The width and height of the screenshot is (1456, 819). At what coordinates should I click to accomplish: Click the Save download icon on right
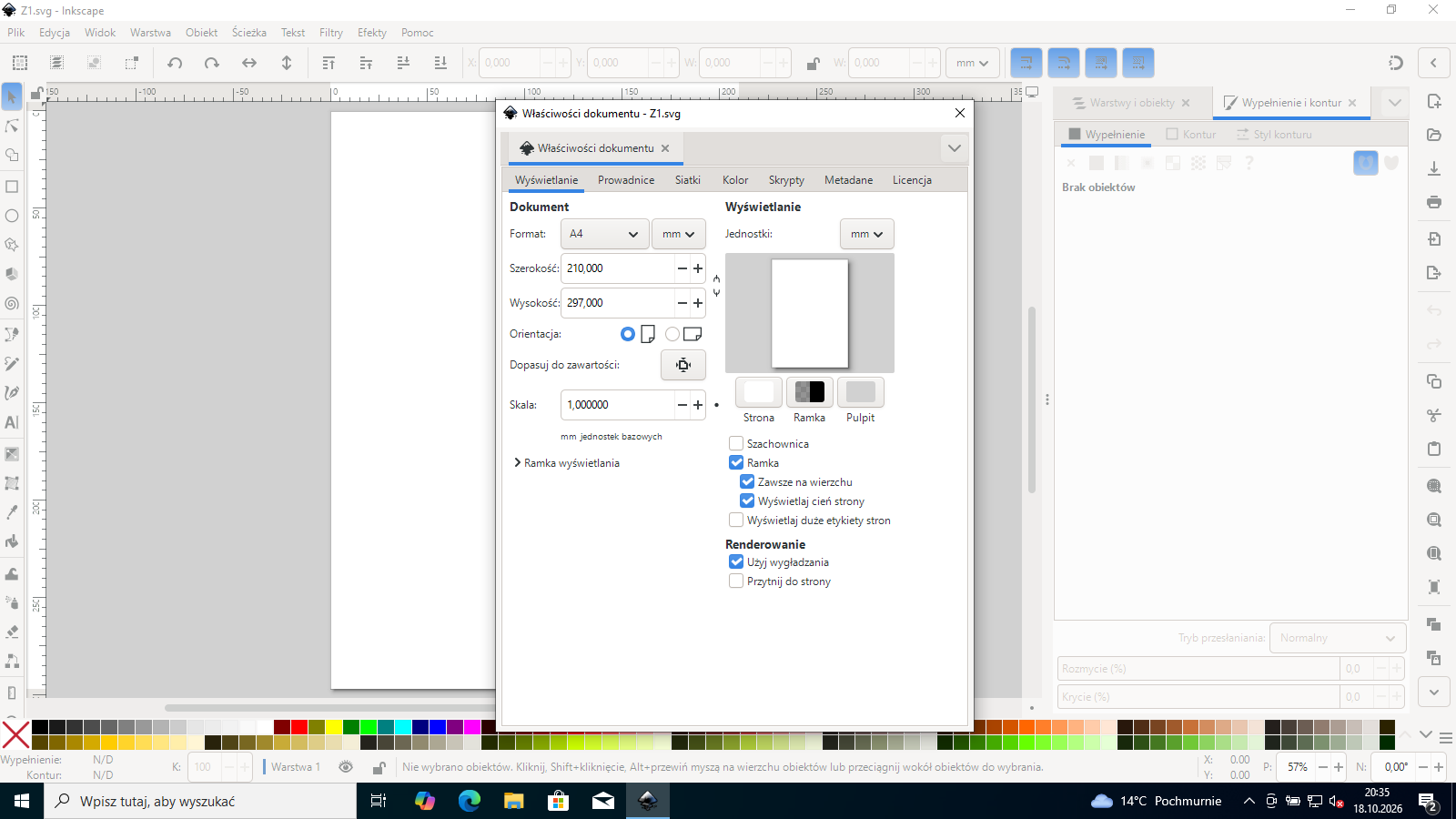click(1434, 168)
